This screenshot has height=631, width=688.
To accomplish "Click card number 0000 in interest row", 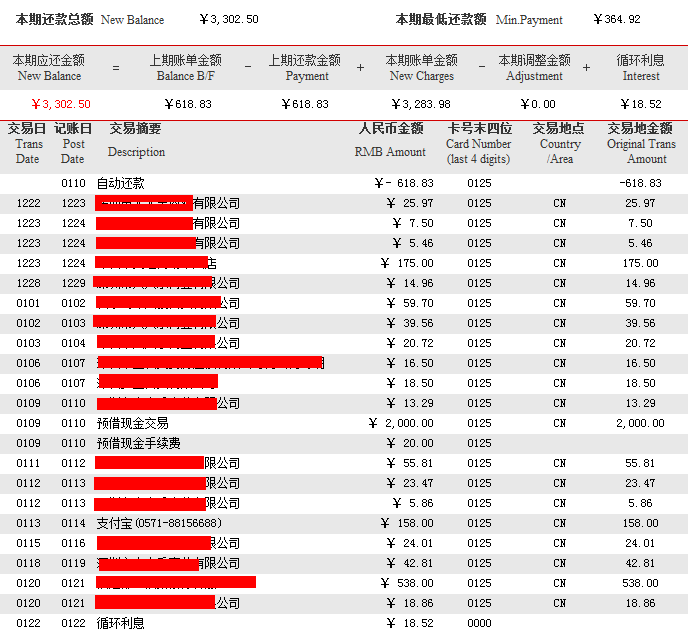I will click(479, 623).
